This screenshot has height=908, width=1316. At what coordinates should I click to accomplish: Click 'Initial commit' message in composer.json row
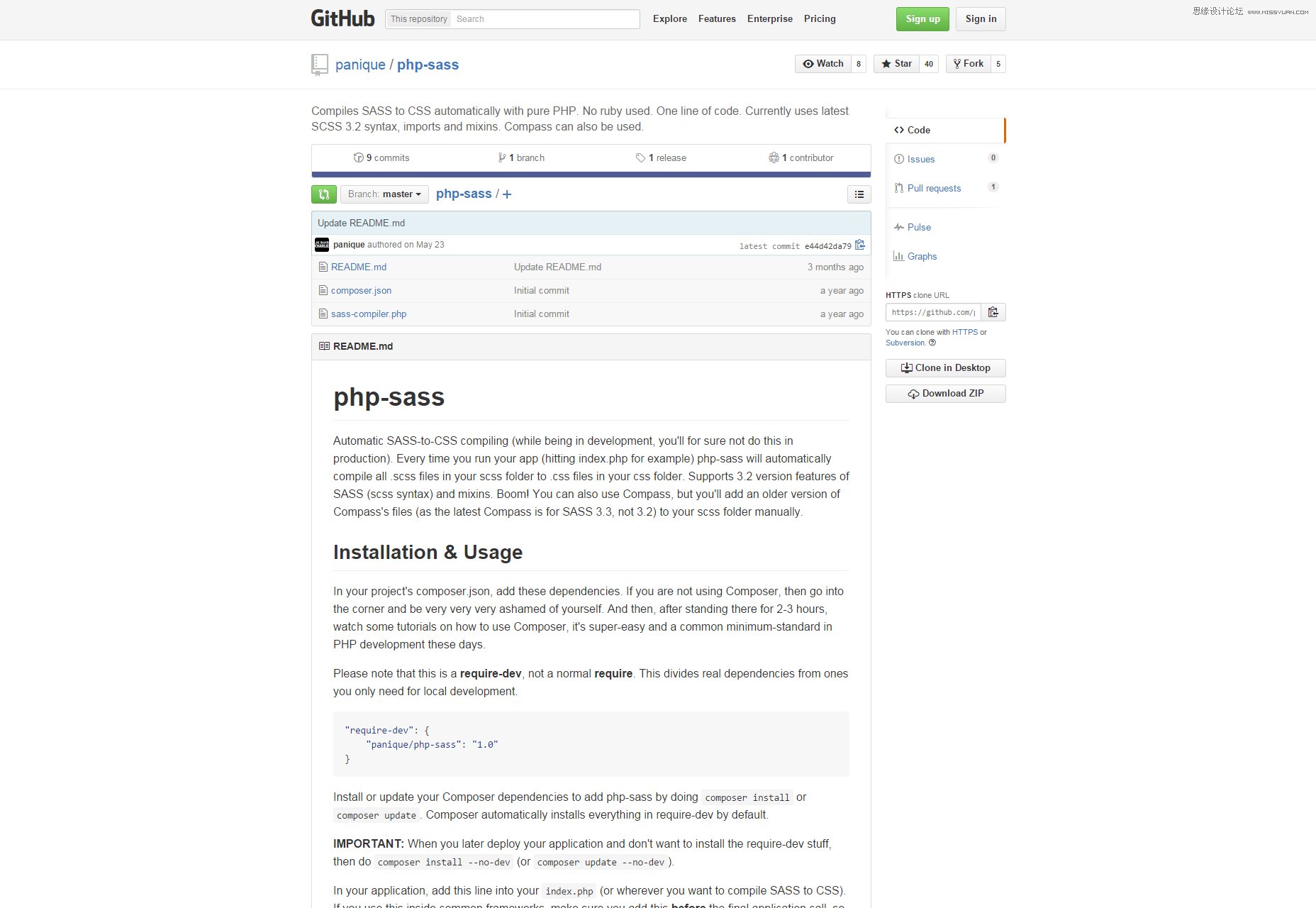[x=542, y=290]
